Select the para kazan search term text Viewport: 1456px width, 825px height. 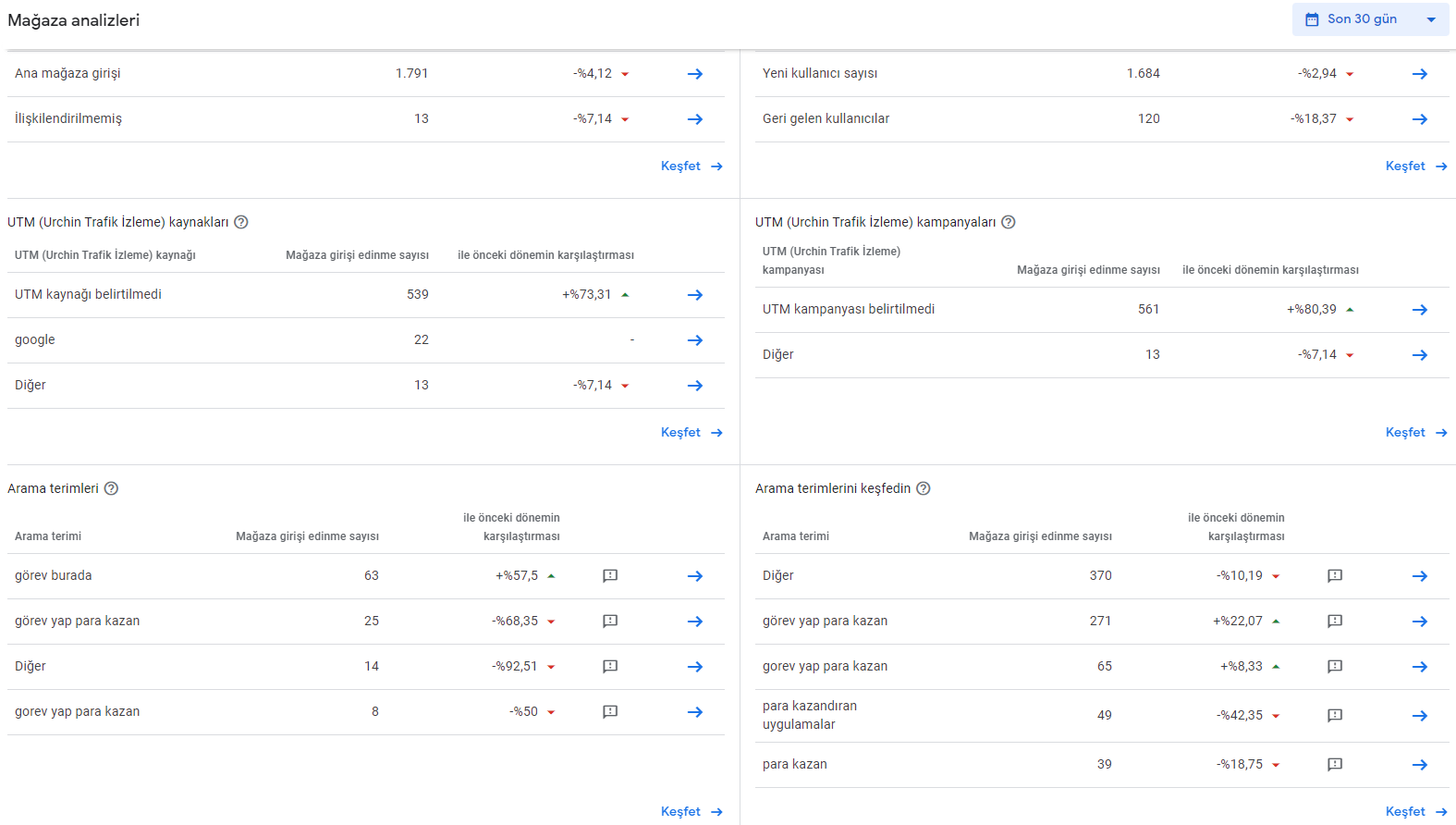pos(795,764)
